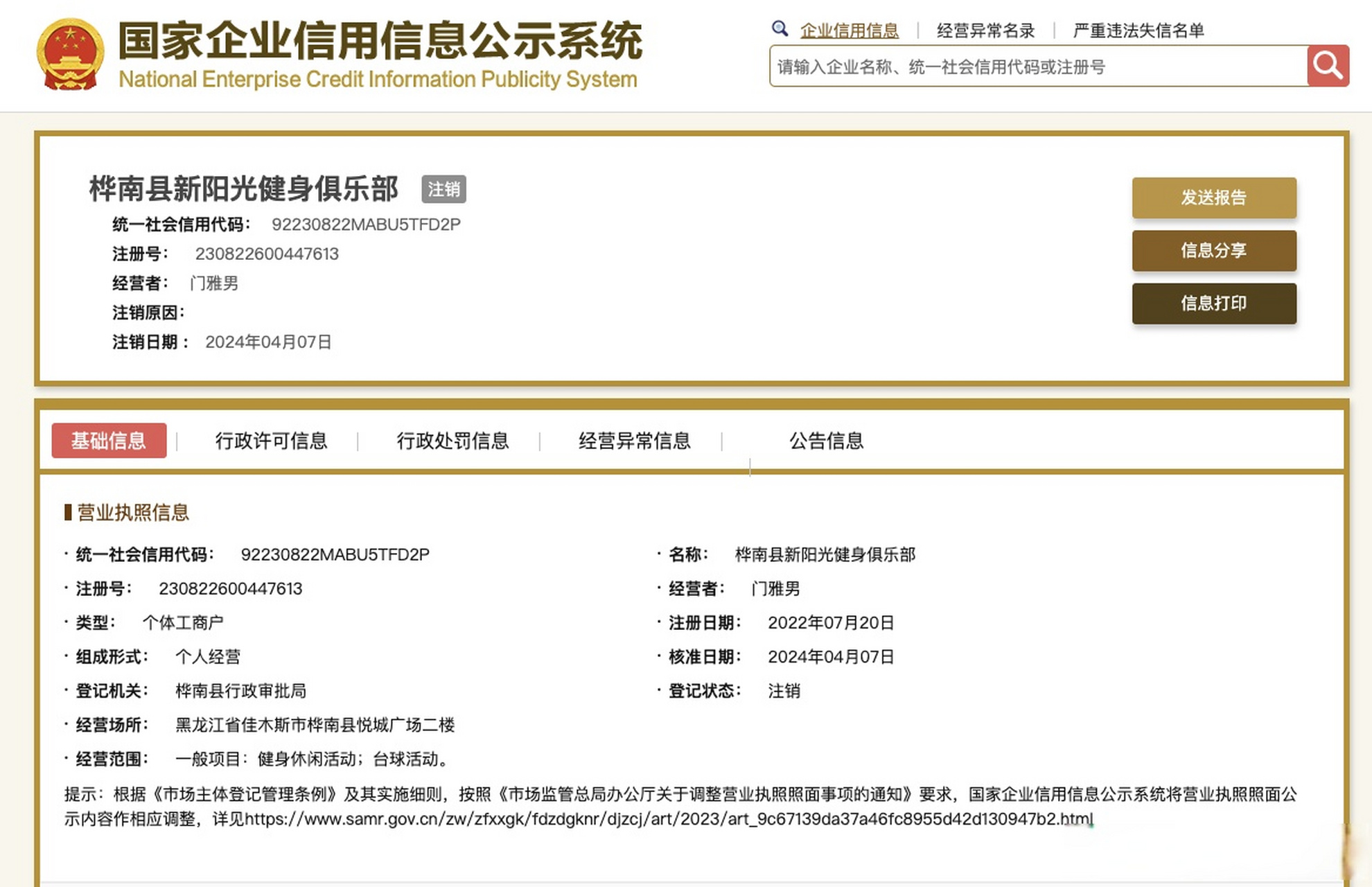1372x887 pixels.
Task: Click the site title 国家企业信用信息公示系统
Action: click(380, 41)
